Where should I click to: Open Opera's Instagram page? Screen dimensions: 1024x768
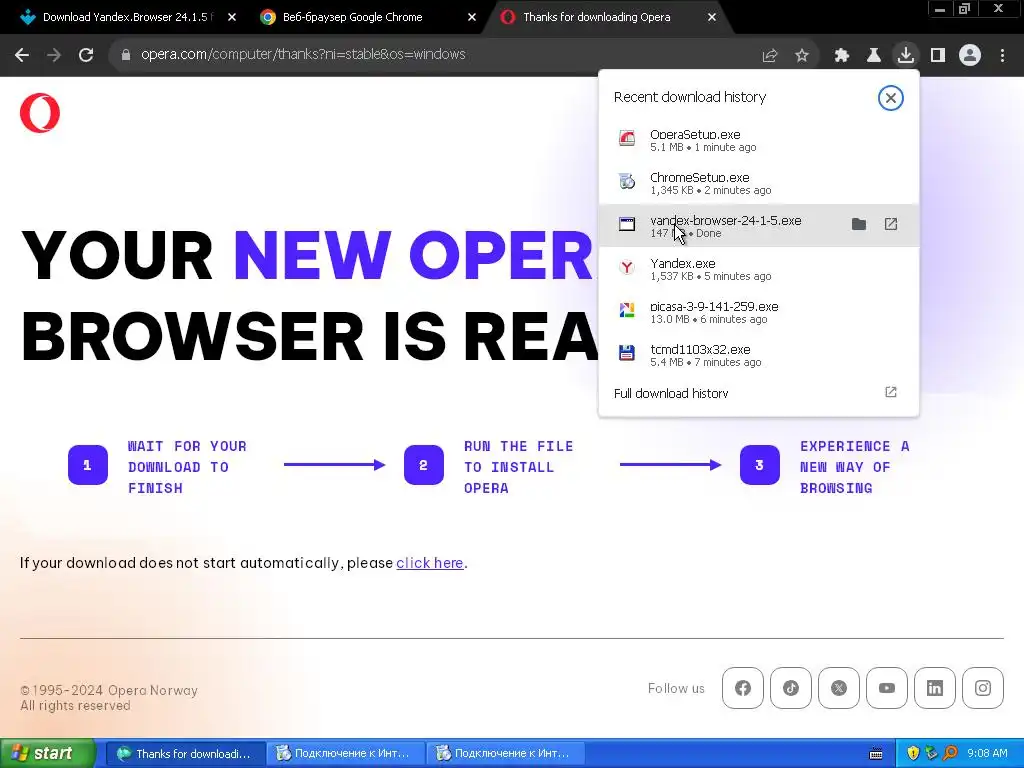pos(983,688)
